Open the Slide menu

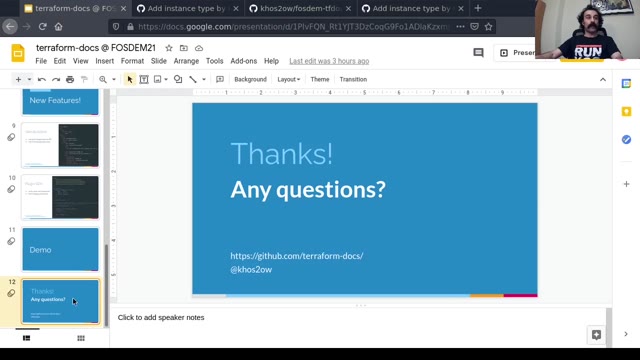pyautogui.click(x=159, y=61)
